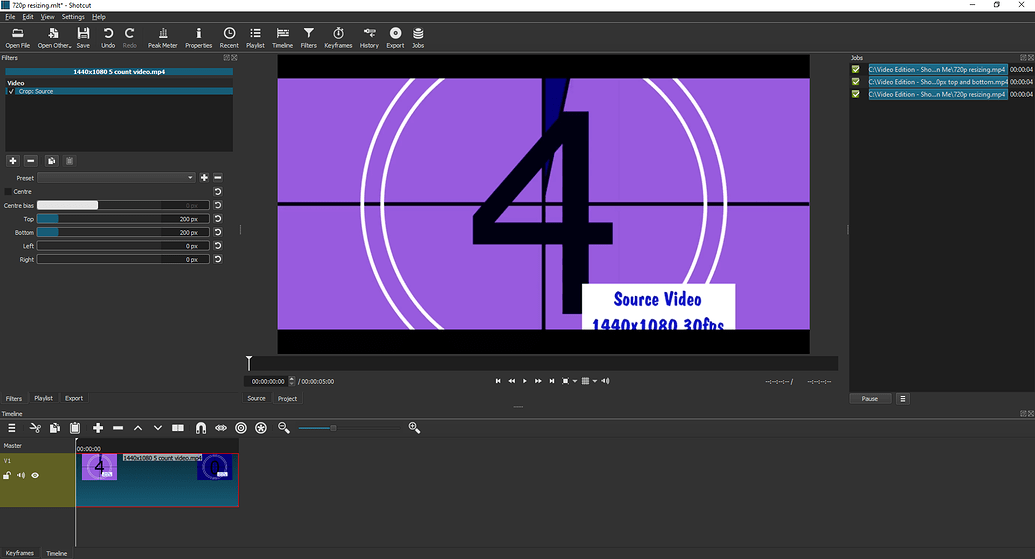Reset the Bottom crop value

[218, 232]
